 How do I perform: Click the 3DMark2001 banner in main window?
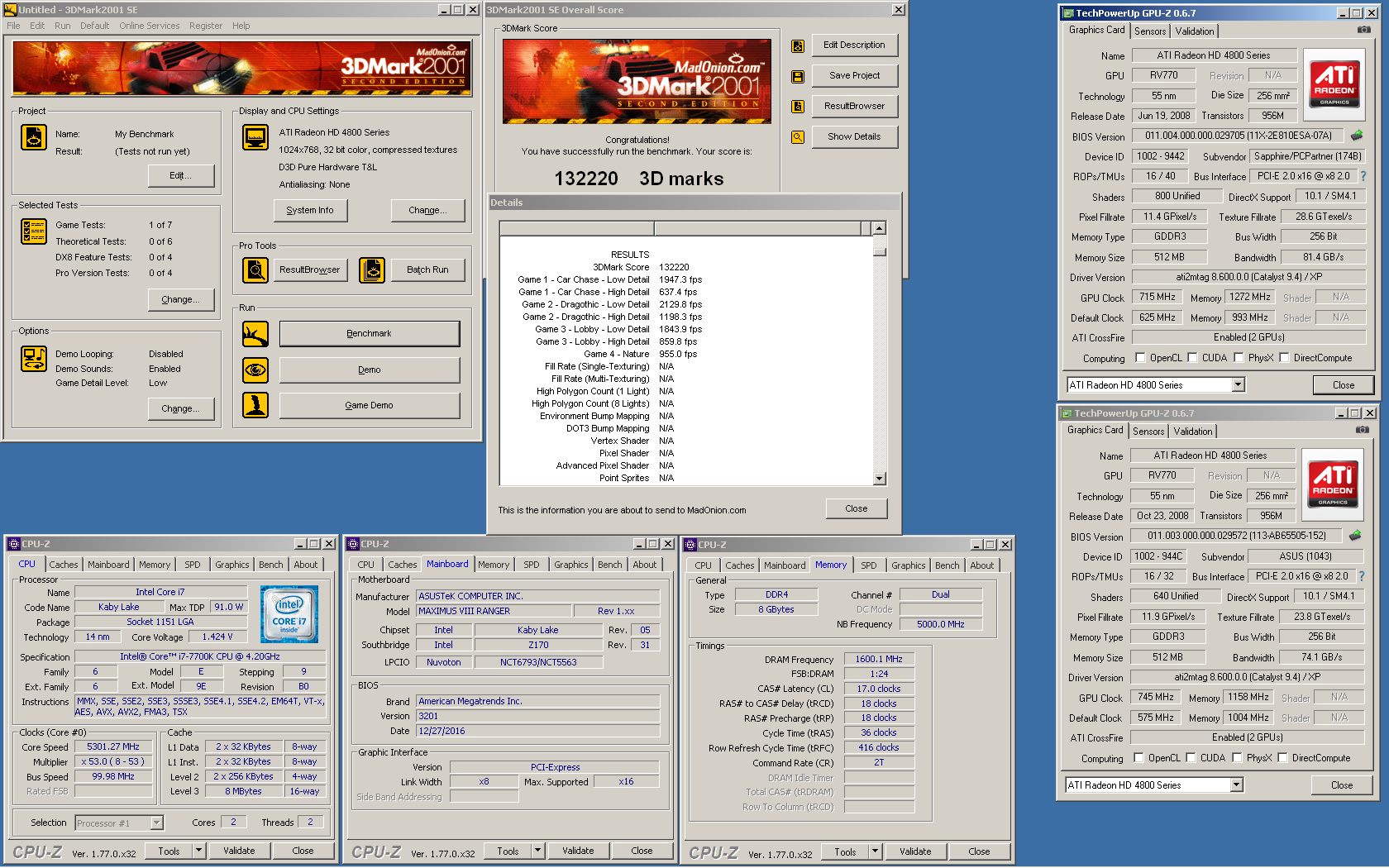[242, 69]
